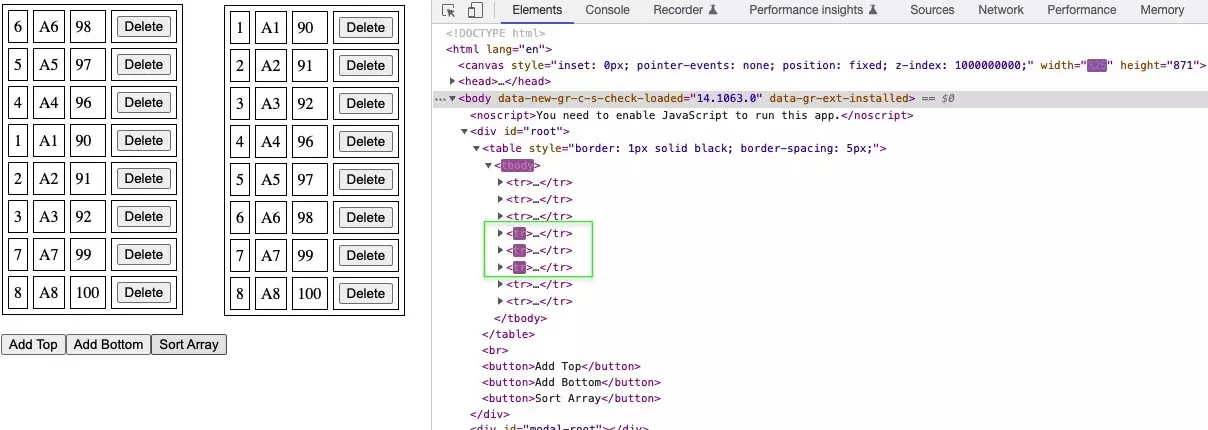Click cell 91 in the left table
The image size is (1208, 430).
[88, 178]
